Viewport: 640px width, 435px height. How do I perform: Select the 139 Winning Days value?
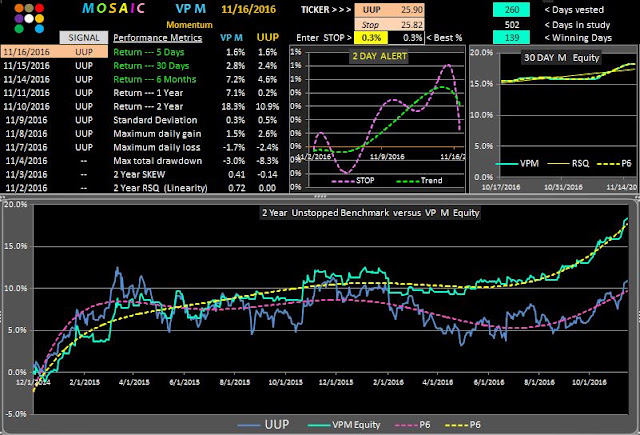[511, 38]
